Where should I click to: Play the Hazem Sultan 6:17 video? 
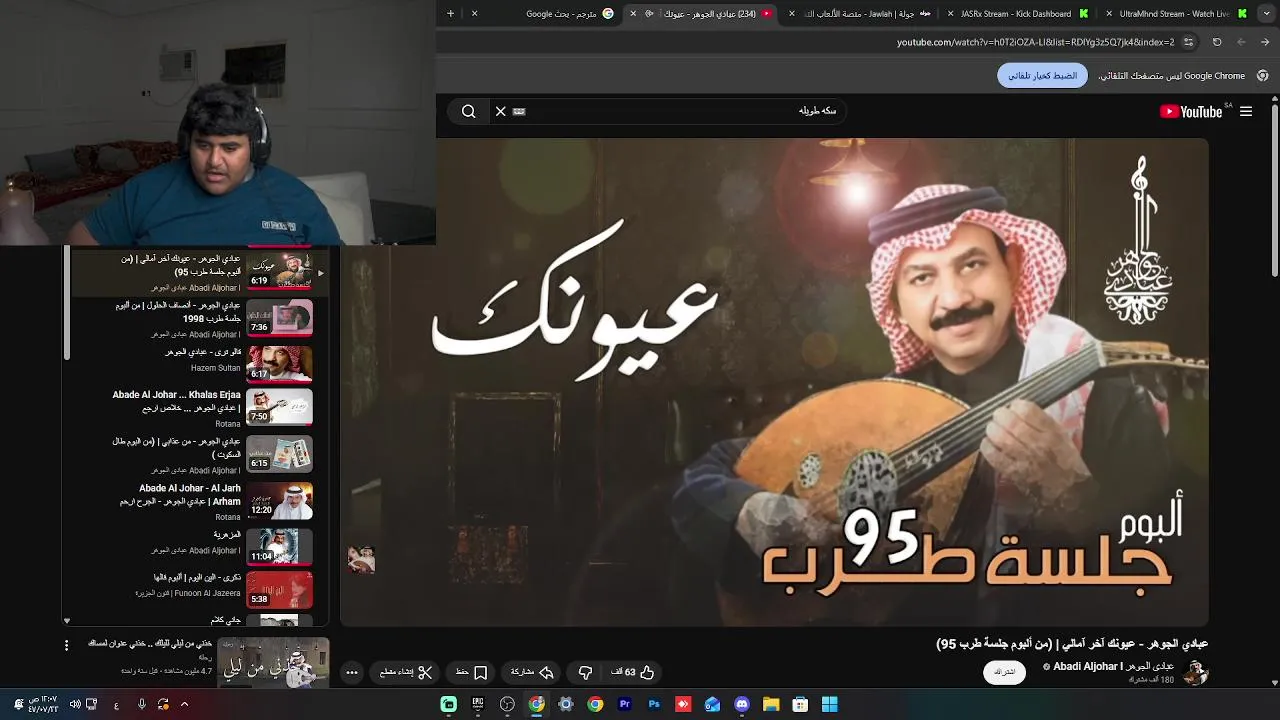tap(280, 364)
